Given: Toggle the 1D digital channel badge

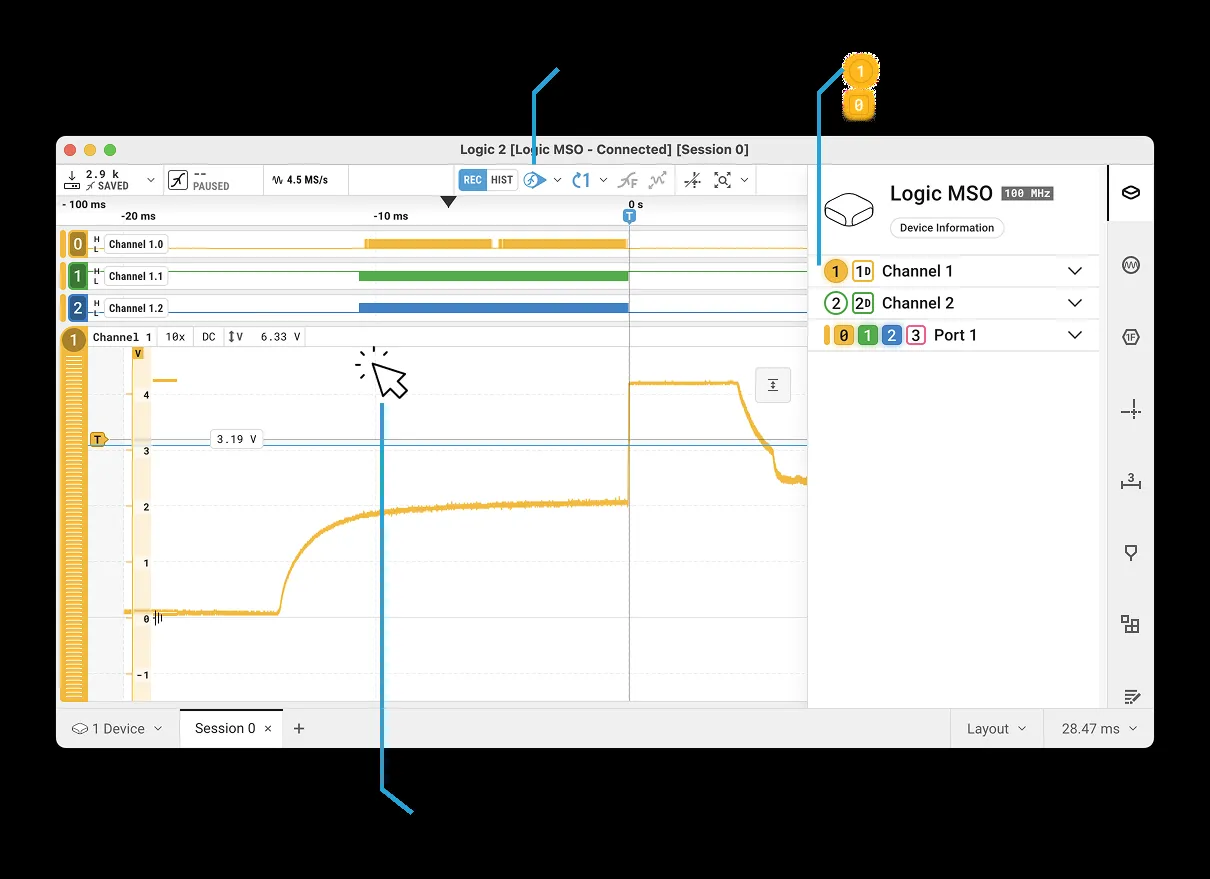Looking at the screenshot, I should [x=863, y=271].
